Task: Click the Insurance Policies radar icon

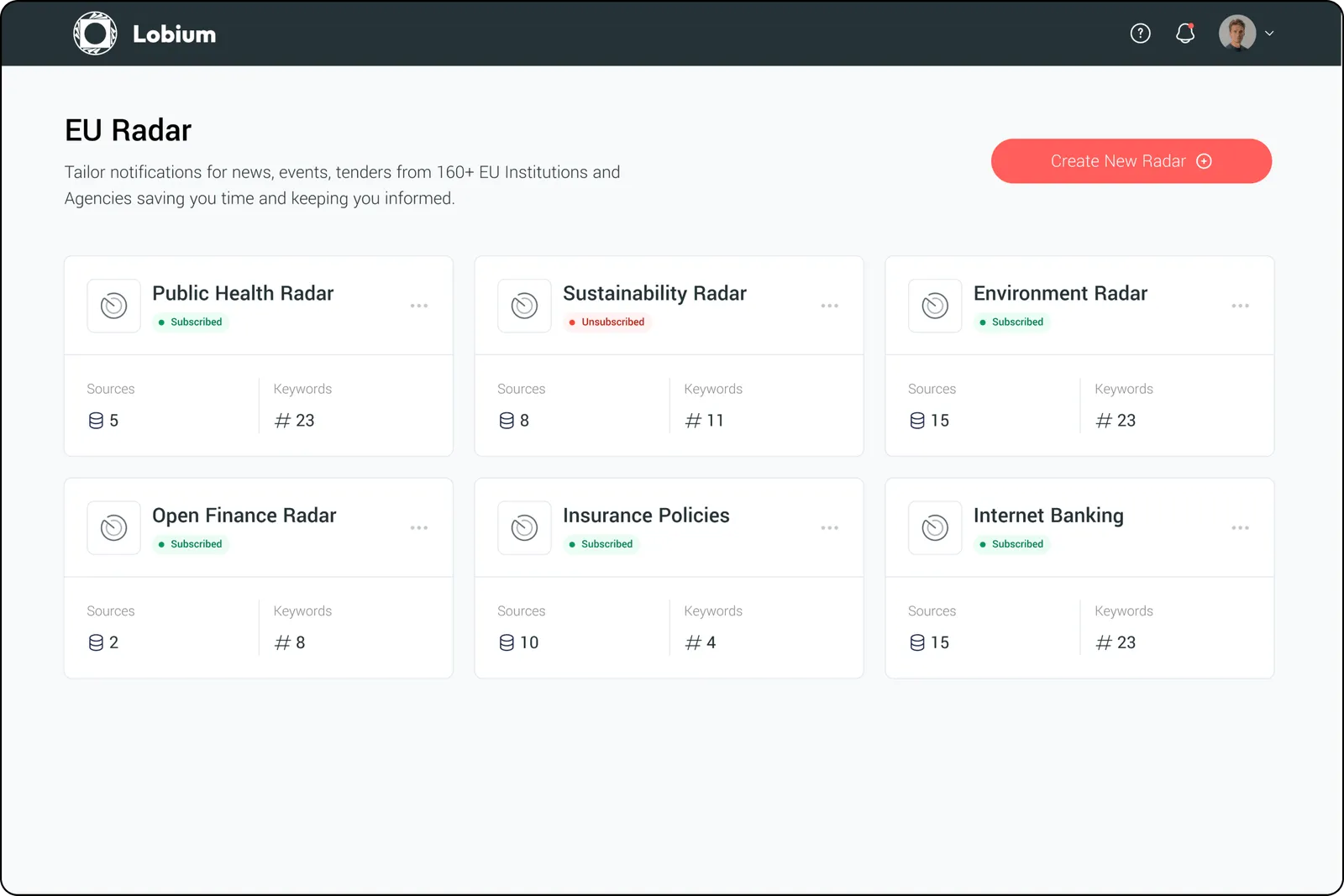Action: [x=524, y=528]
